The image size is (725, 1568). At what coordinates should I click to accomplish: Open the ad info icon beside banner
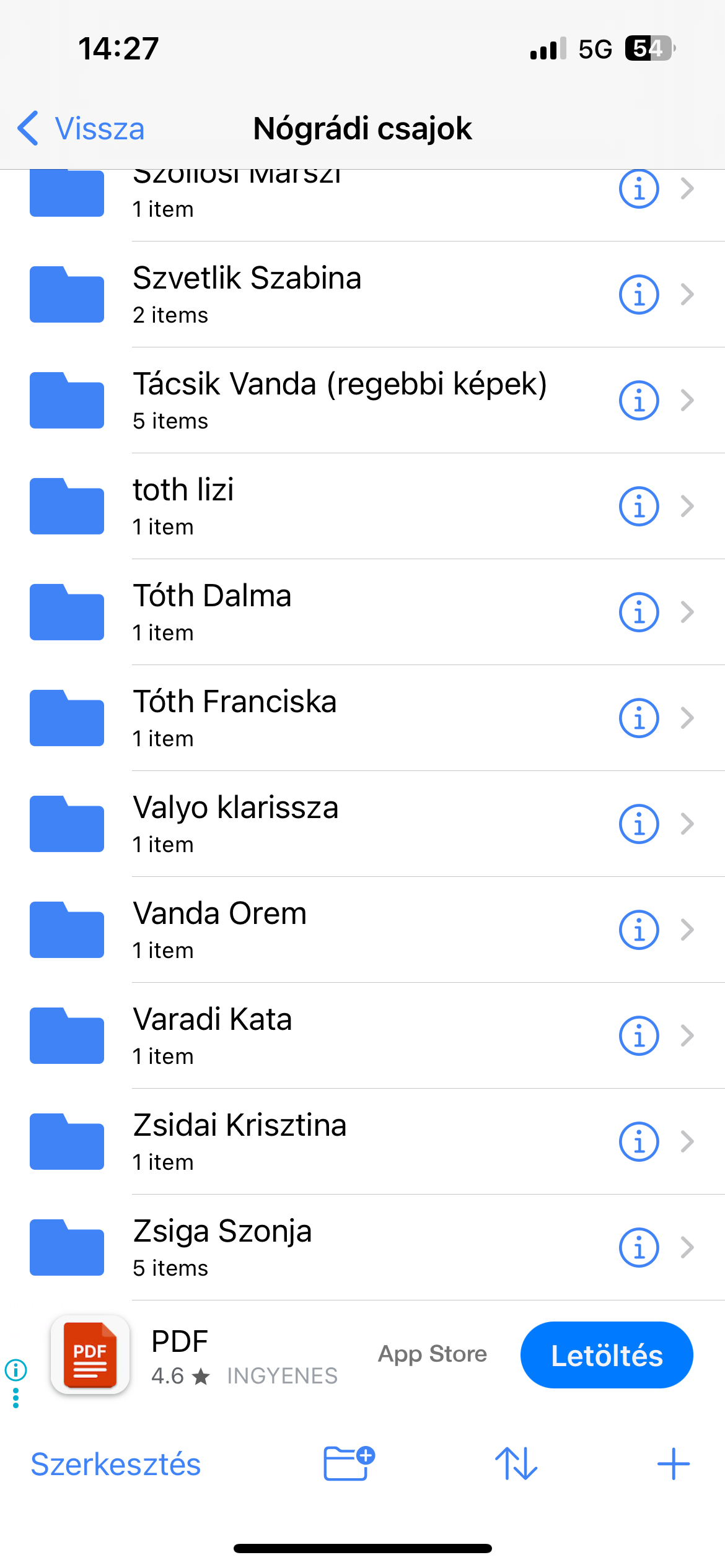pos(15,1369)
